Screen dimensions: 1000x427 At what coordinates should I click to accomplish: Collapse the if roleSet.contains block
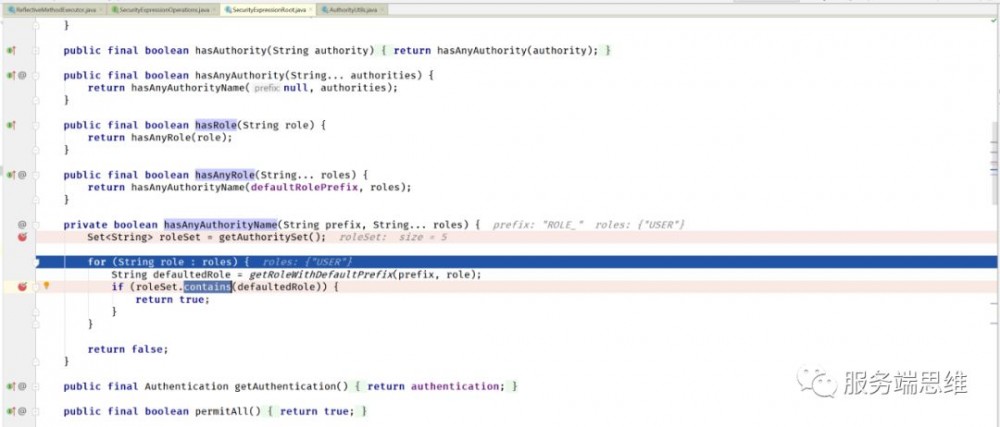coord(36,287)
